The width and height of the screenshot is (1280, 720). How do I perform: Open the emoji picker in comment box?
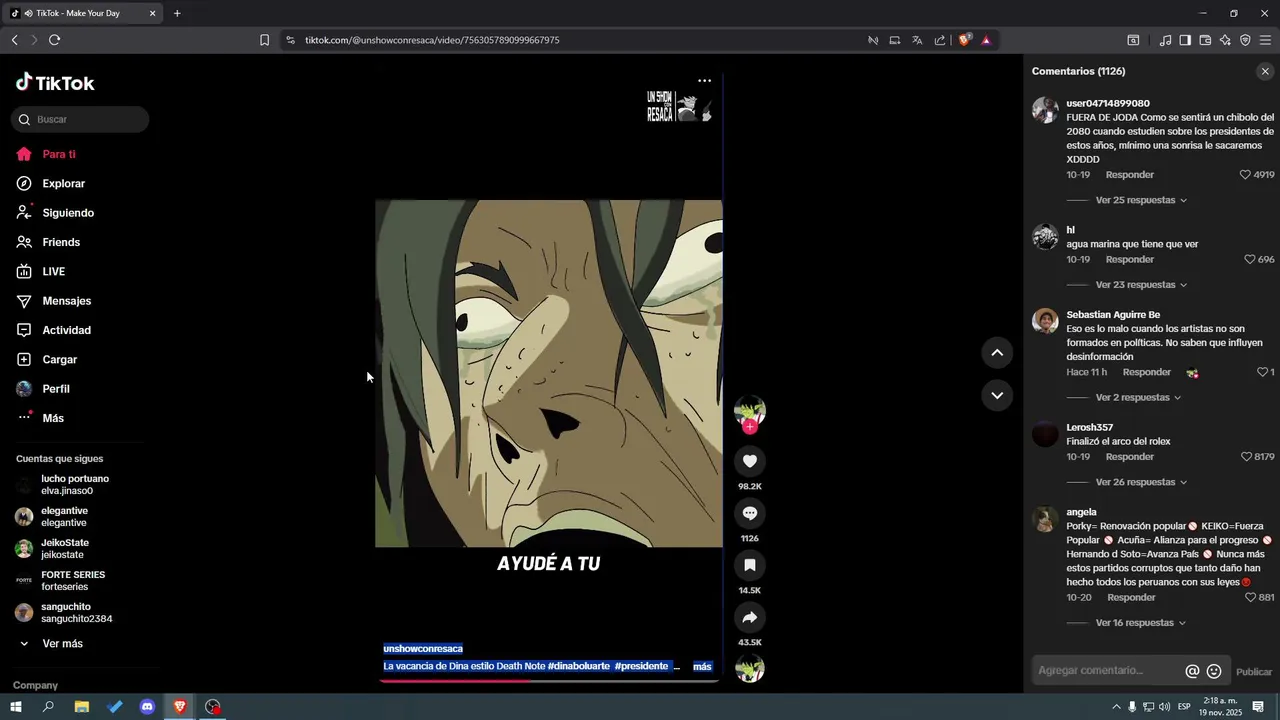click(1214, 672)
